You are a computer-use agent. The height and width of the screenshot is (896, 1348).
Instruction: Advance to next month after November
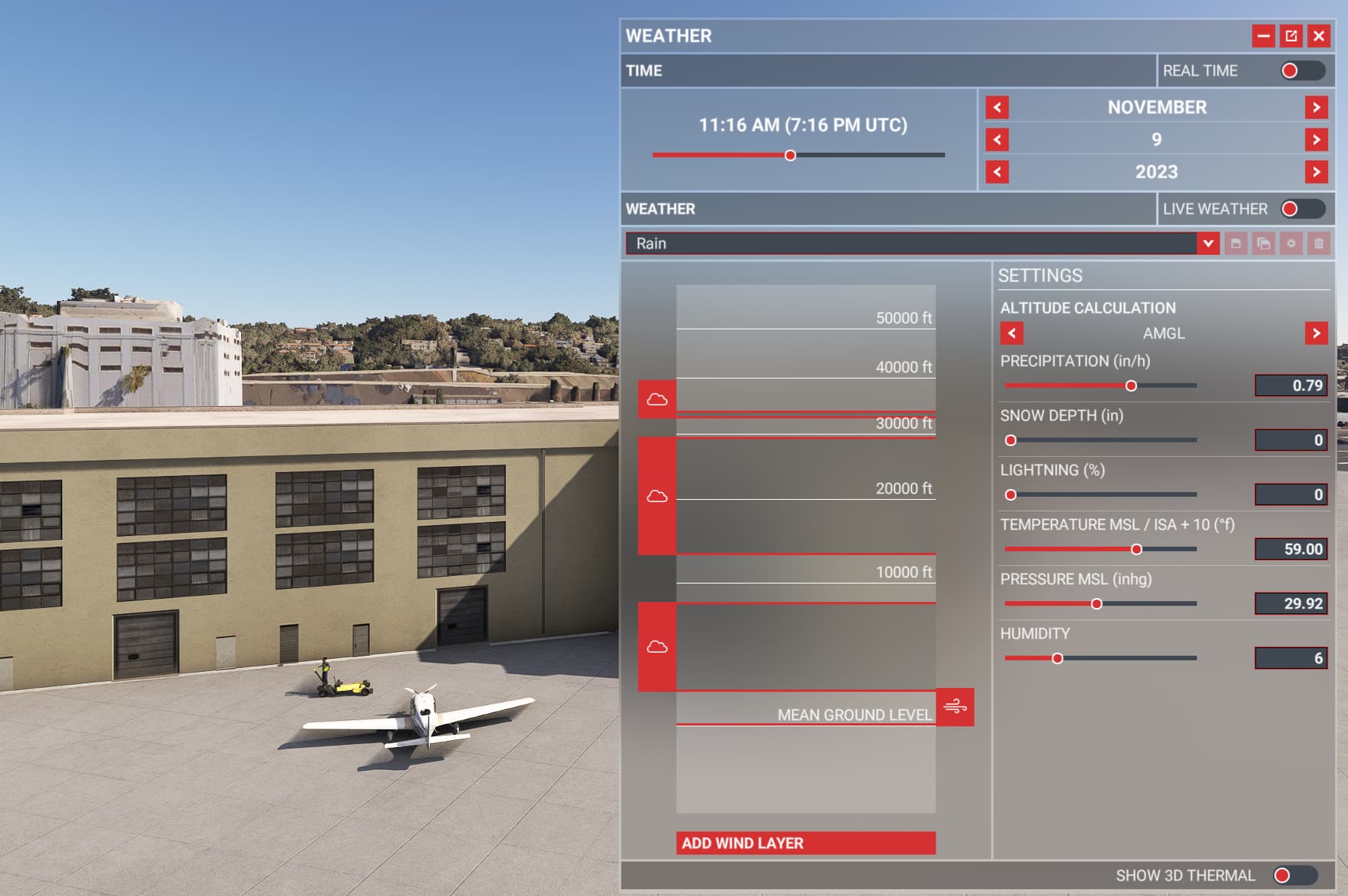(1317, 107)
